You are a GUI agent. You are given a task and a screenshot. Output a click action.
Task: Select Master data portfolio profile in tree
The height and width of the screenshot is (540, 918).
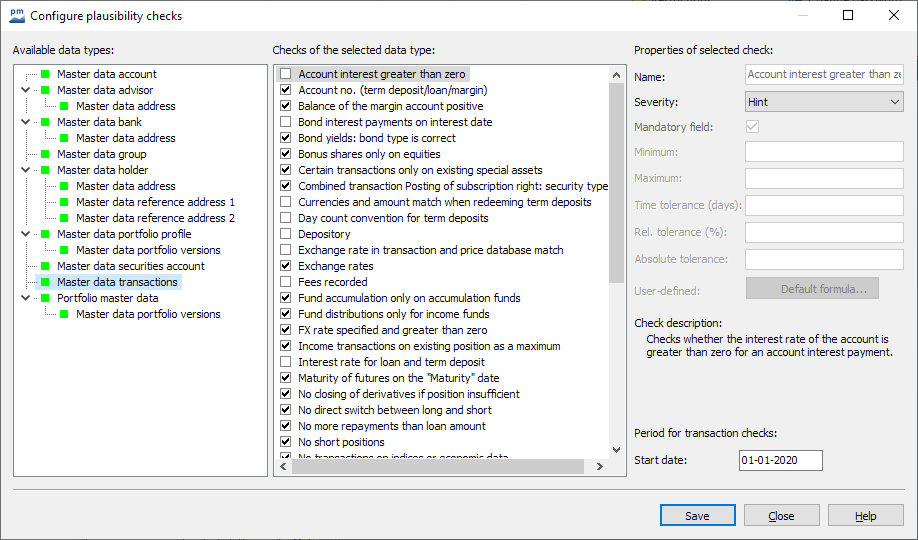tap(123, 234)
